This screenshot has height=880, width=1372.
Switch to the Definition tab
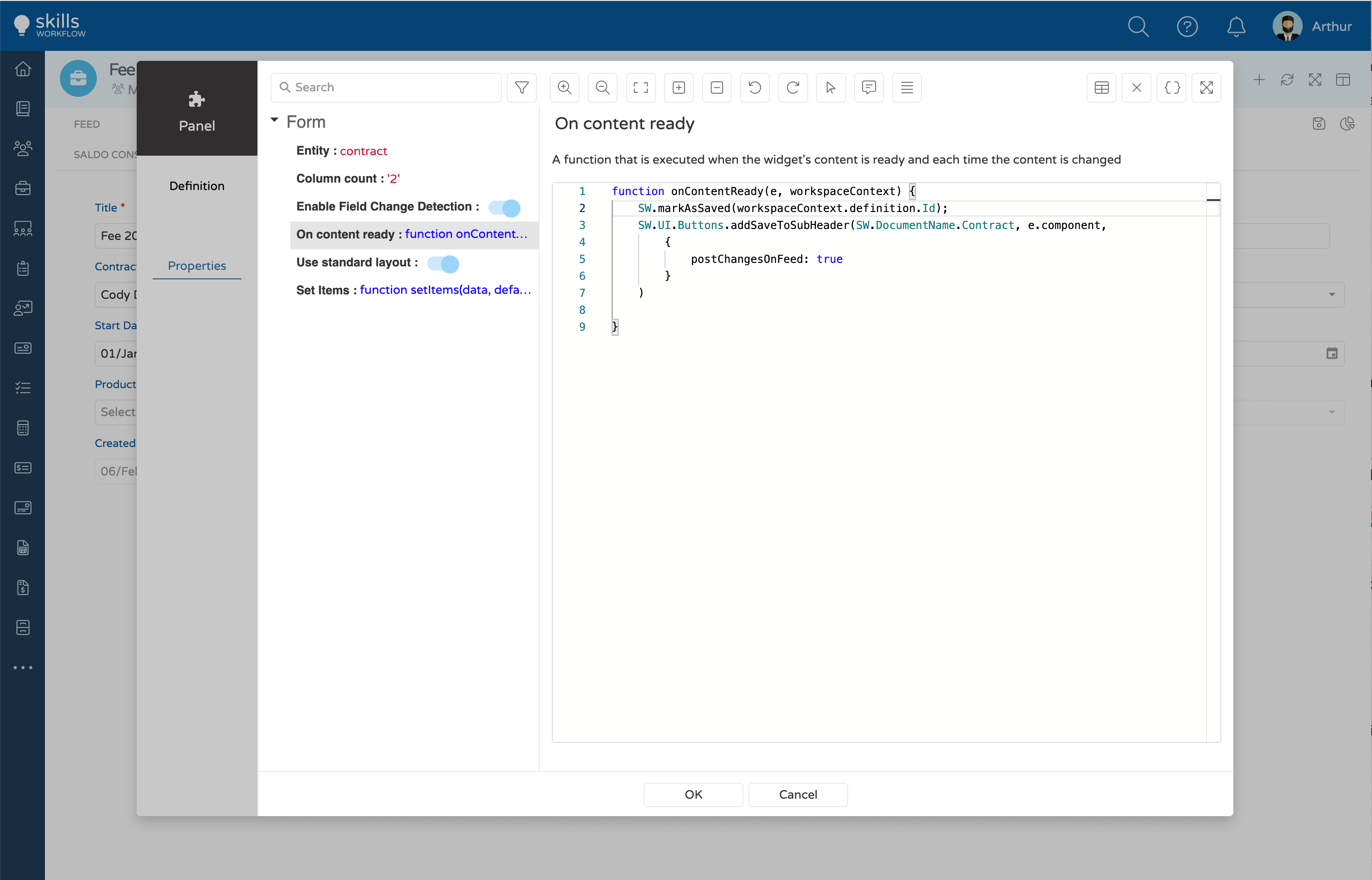[x=197, y=186]
